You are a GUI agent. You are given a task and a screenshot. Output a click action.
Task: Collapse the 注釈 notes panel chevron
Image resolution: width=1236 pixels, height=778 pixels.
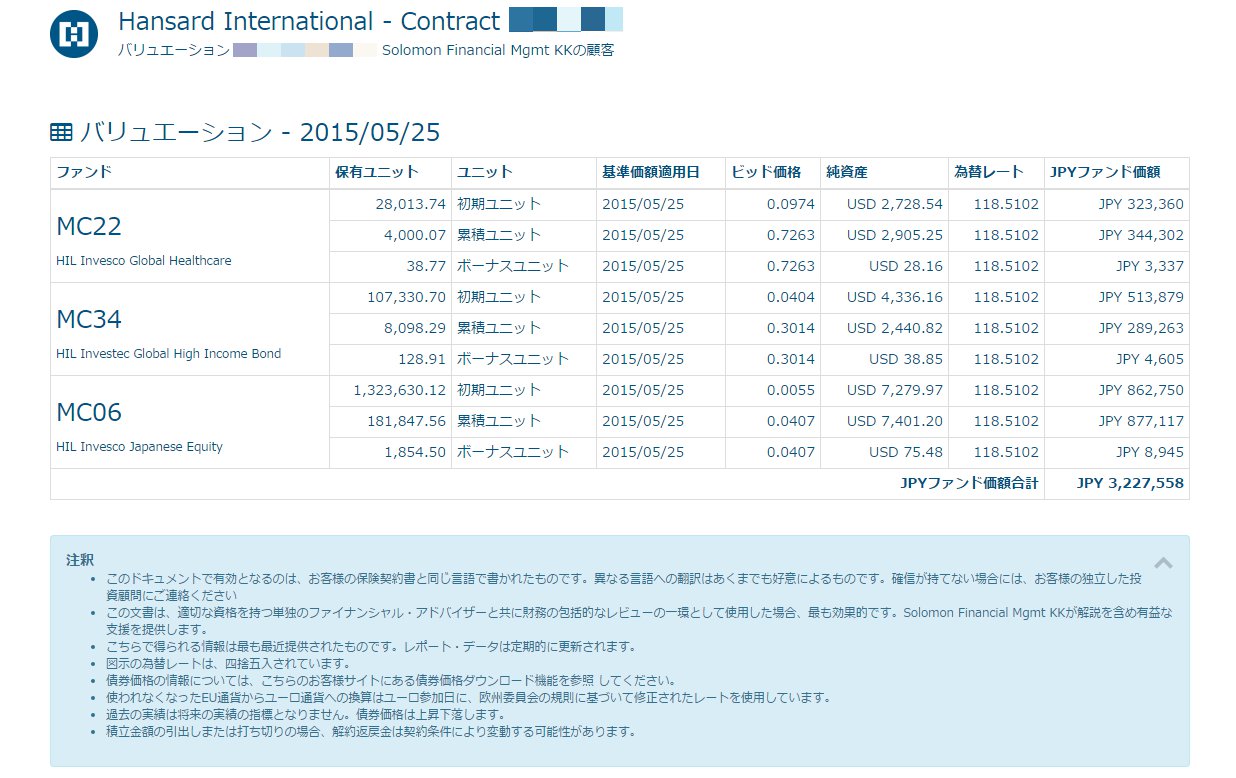1163,563
